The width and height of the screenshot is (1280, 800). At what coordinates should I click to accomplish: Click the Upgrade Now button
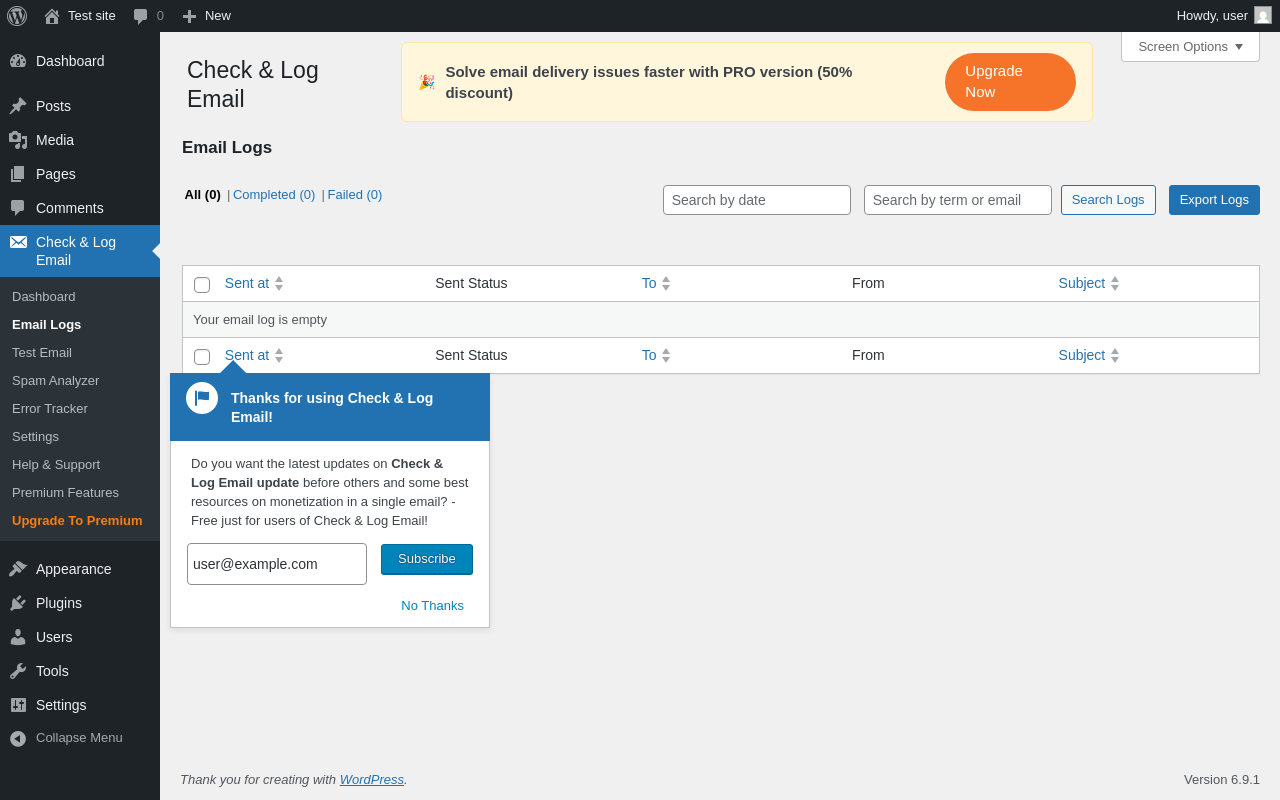(1010, 82)
